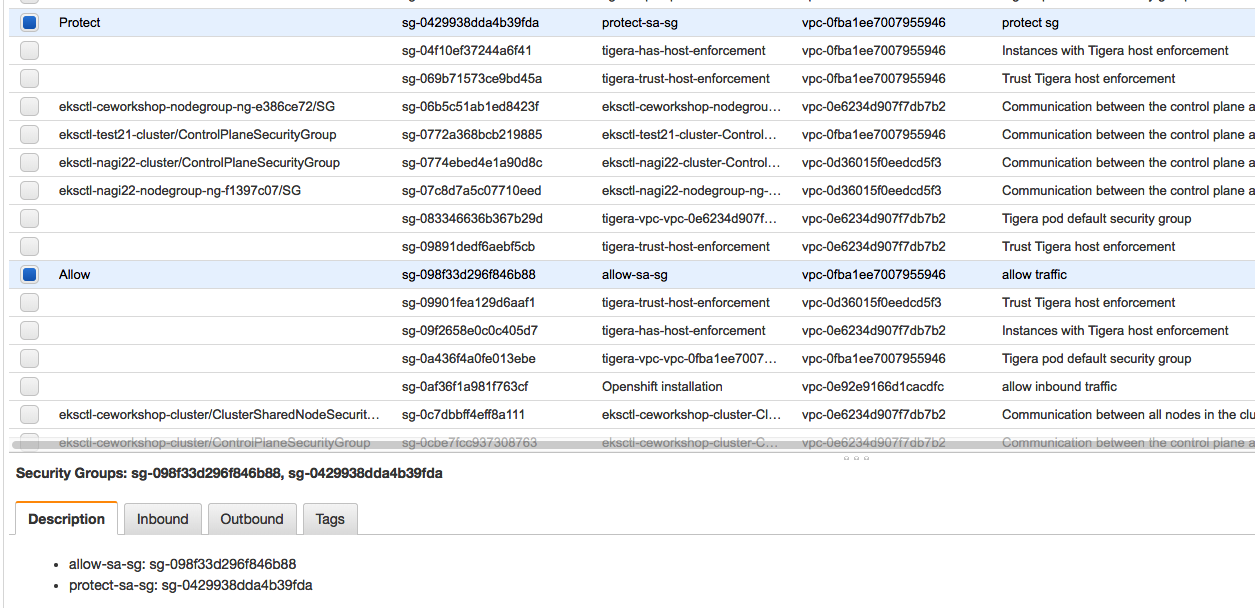Click the eksctl-ceworkshop-cluster/ClusterSharedNodeSecurit… name
Screen dimensions: 1255x608
[x=219, y=414]
